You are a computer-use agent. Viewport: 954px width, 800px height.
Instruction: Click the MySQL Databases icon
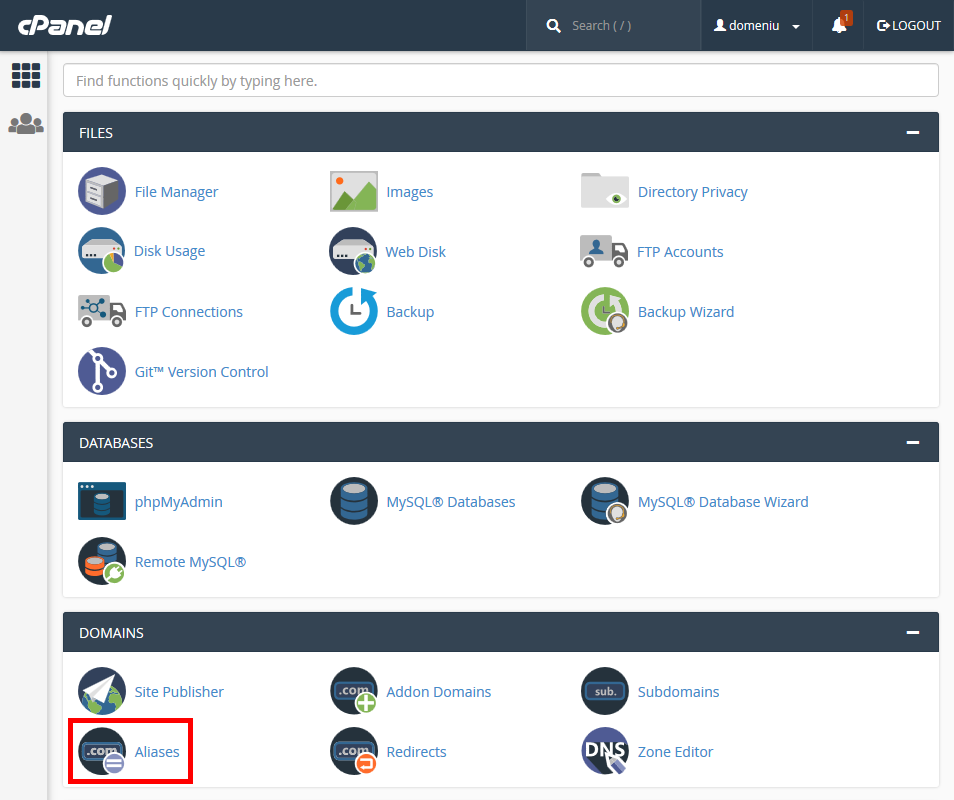click(x=353, y=501)
